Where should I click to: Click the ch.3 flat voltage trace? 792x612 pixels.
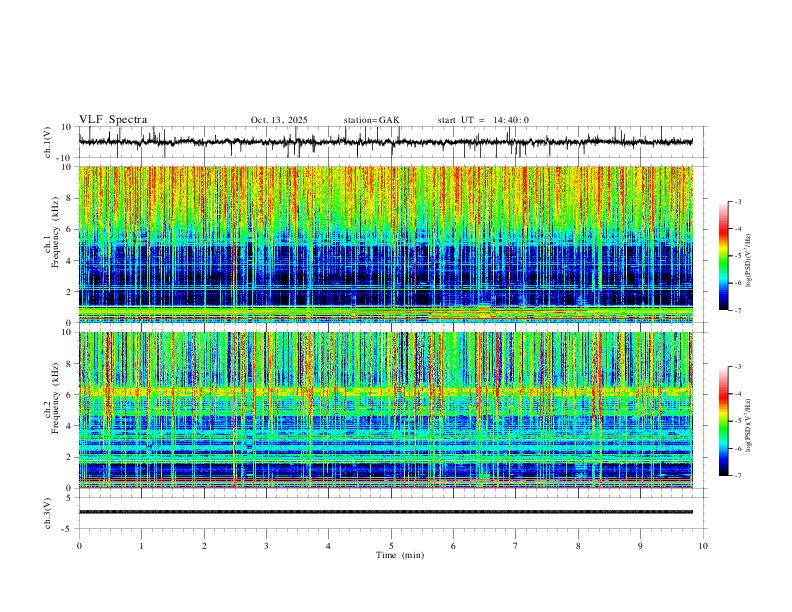pyautogui.click(x=386, y=512)
